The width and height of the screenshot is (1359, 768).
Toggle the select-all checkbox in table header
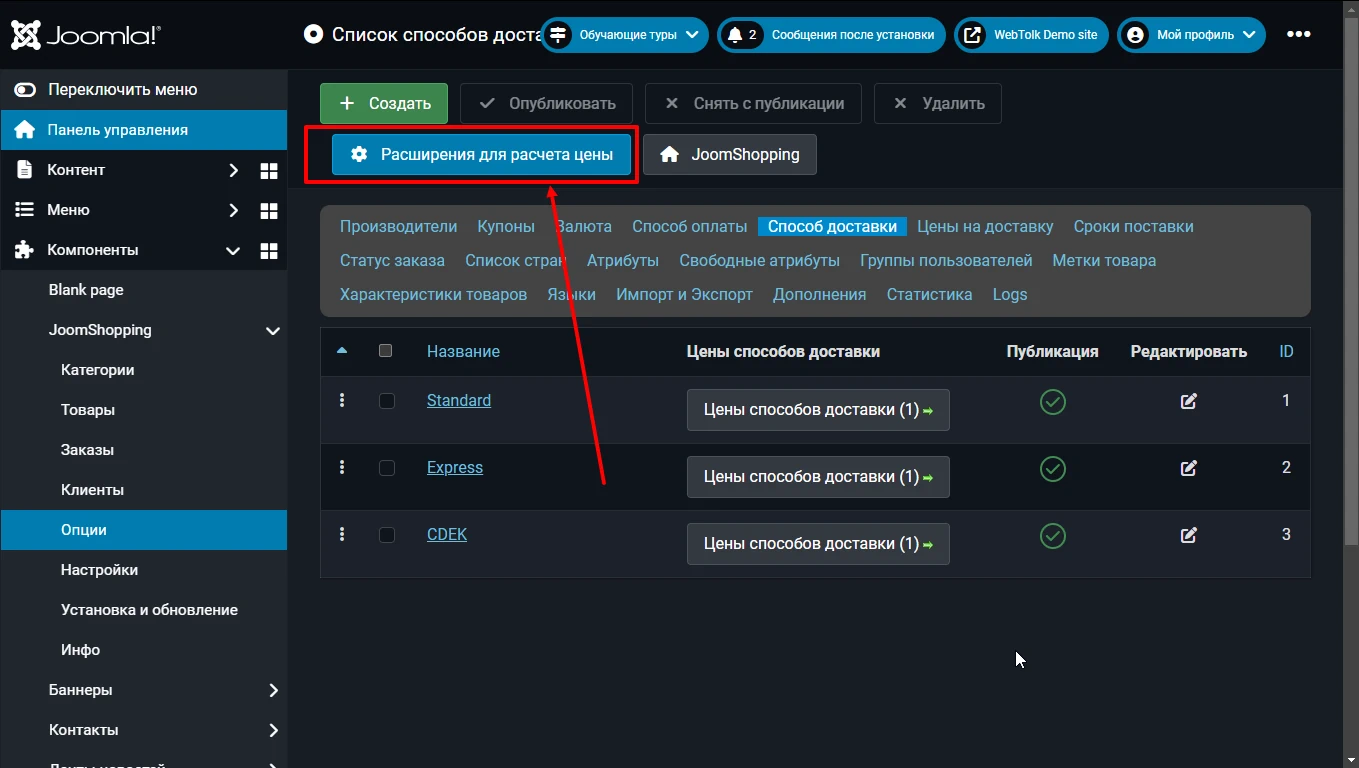pyautogui.click(x=386, y=351)
